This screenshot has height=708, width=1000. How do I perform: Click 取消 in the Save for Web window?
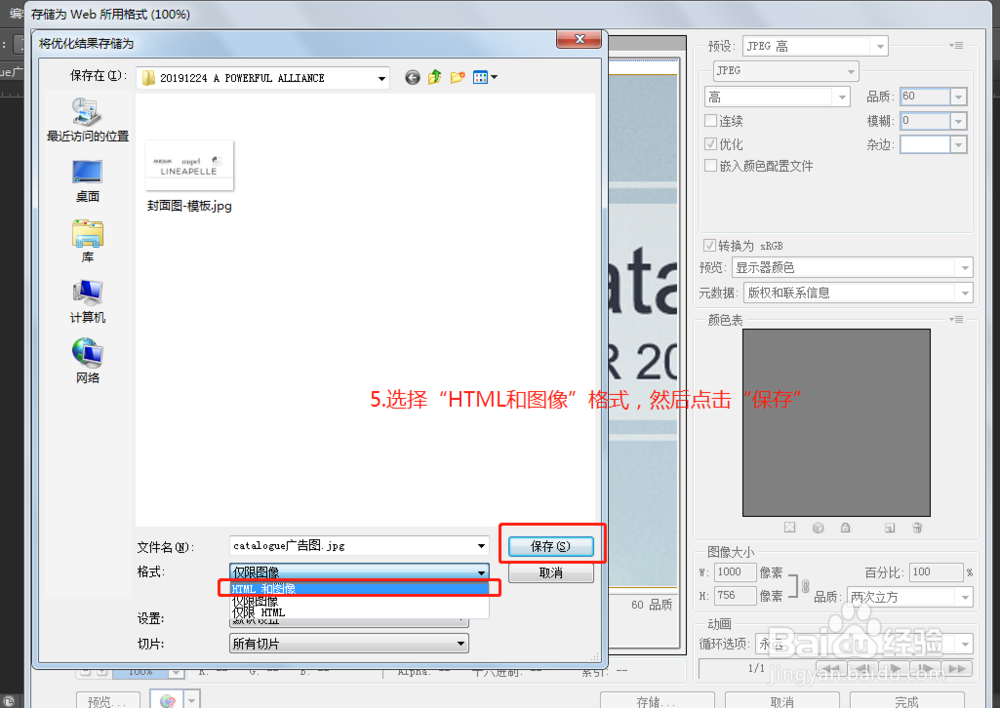[x=782, y=701]
